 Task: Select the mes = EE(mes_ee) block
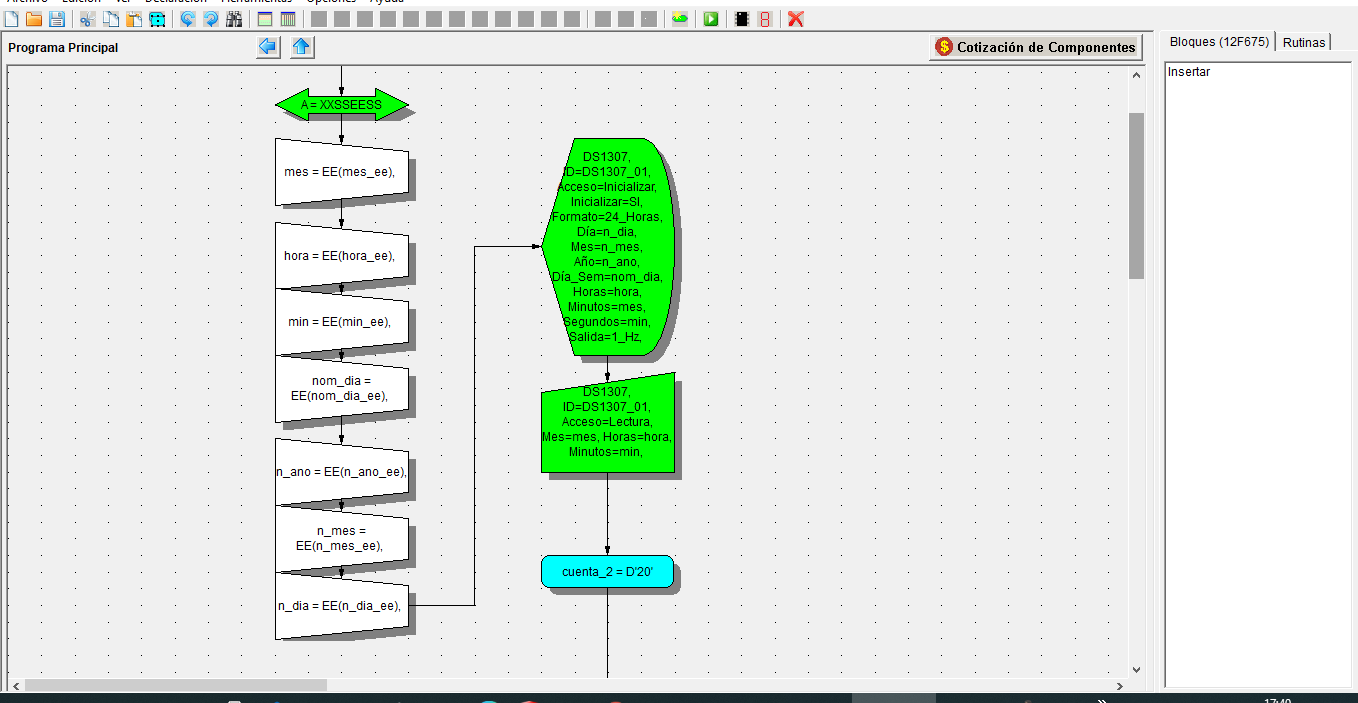pos(342,172)
